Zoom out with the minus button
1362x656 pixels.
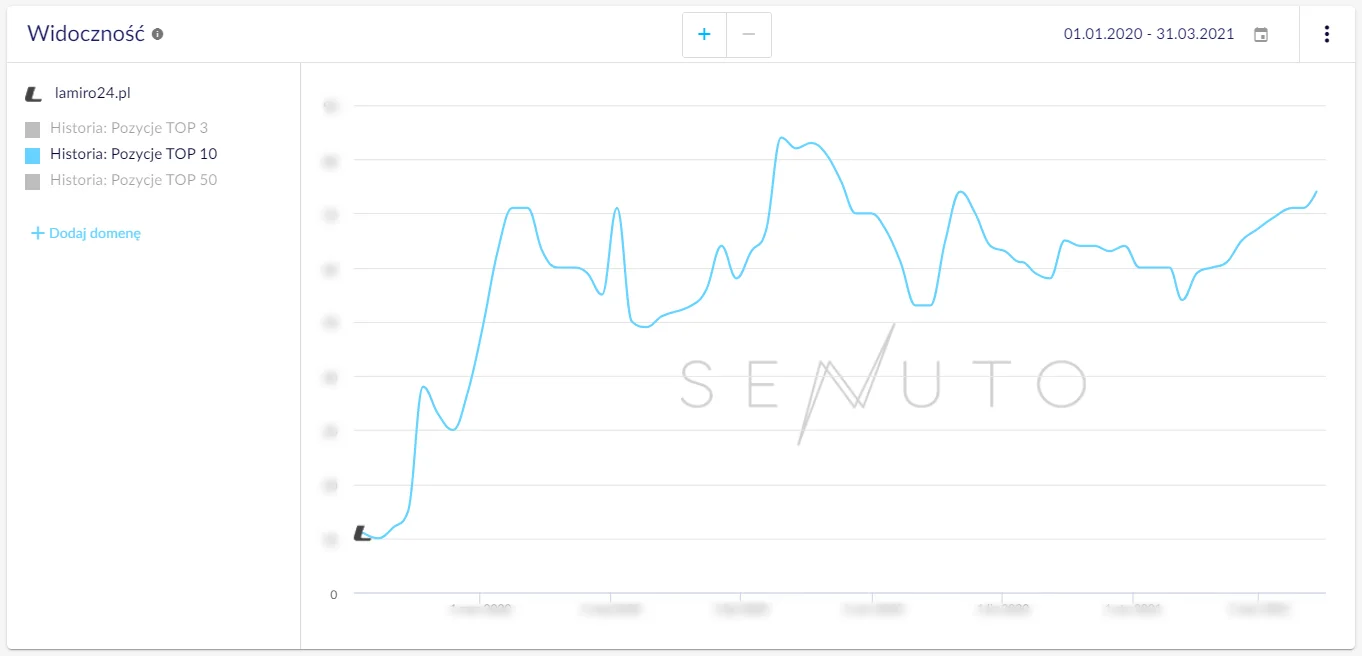(x=749, y=35)
